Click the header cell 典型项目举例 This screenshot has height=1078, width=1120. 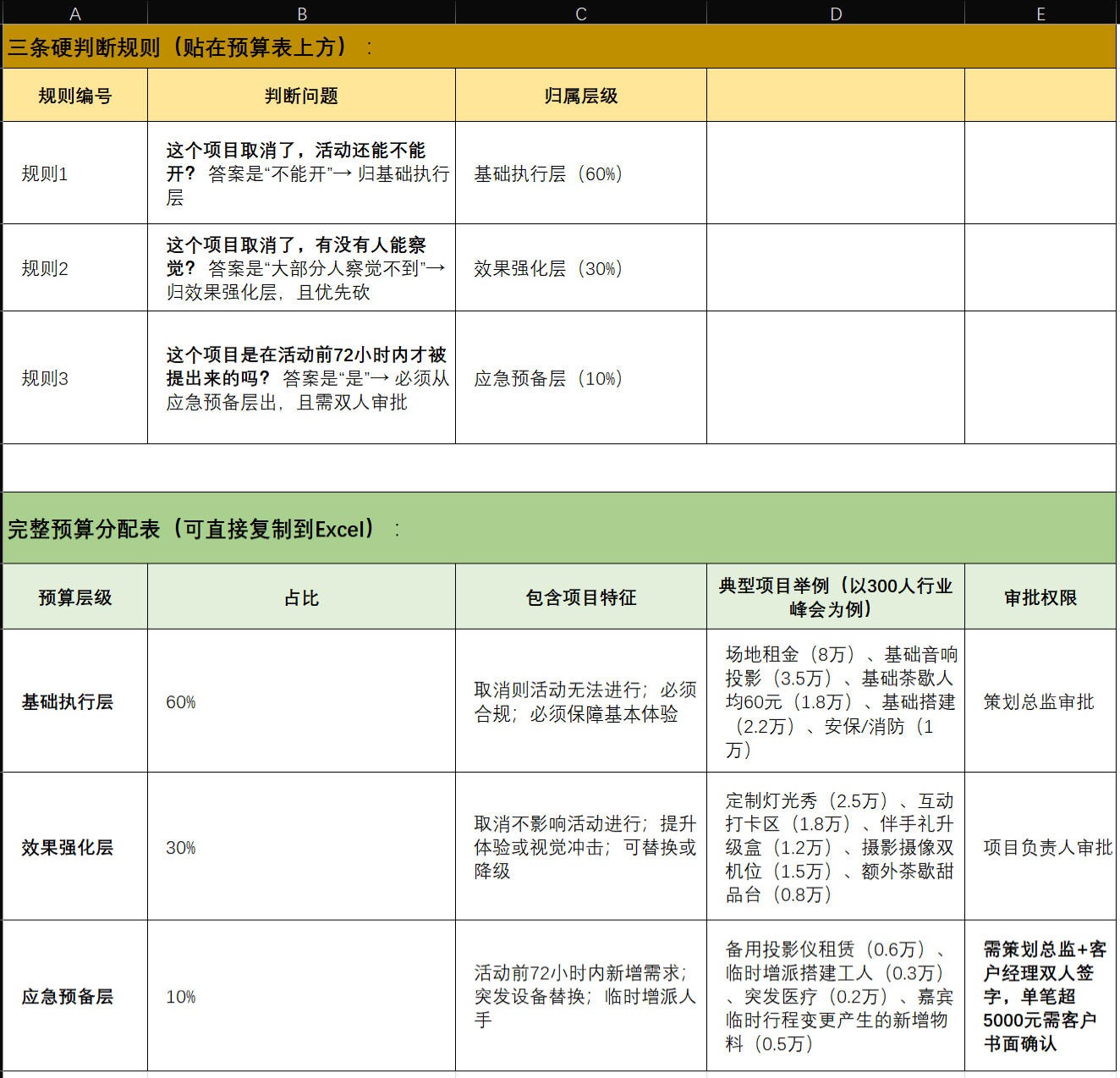coord(836,597)
